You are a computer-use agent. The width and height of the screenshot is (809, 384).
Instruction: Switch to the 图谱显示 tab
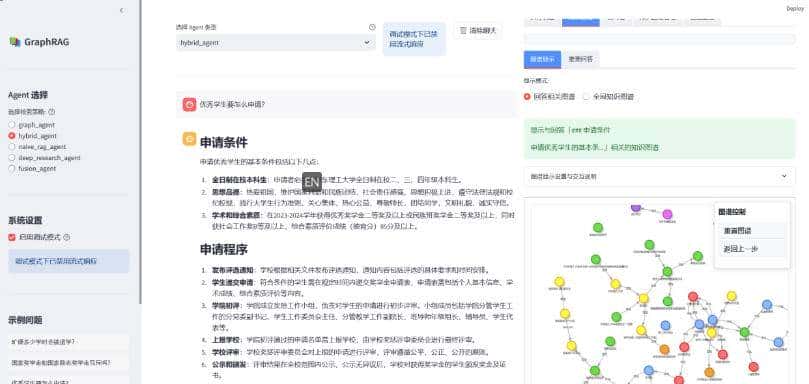(x=542, y=59)
